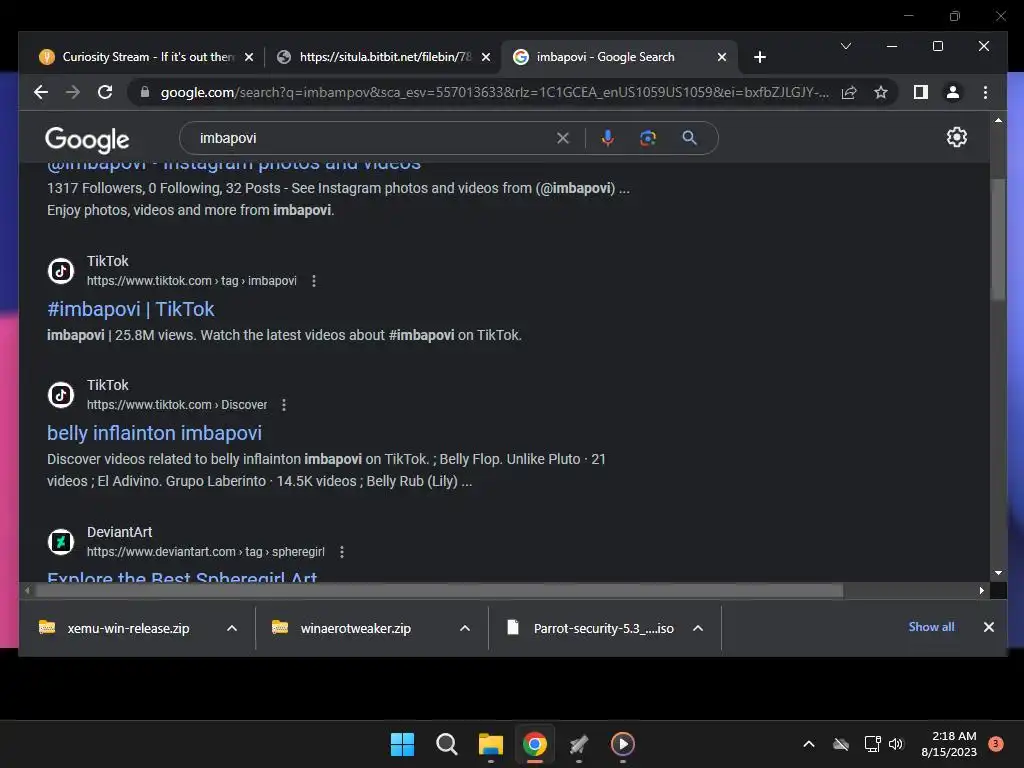This screenshot has height=768, width=1024.
Task: Open Google quick settings gear
Action: pos(957,137)
